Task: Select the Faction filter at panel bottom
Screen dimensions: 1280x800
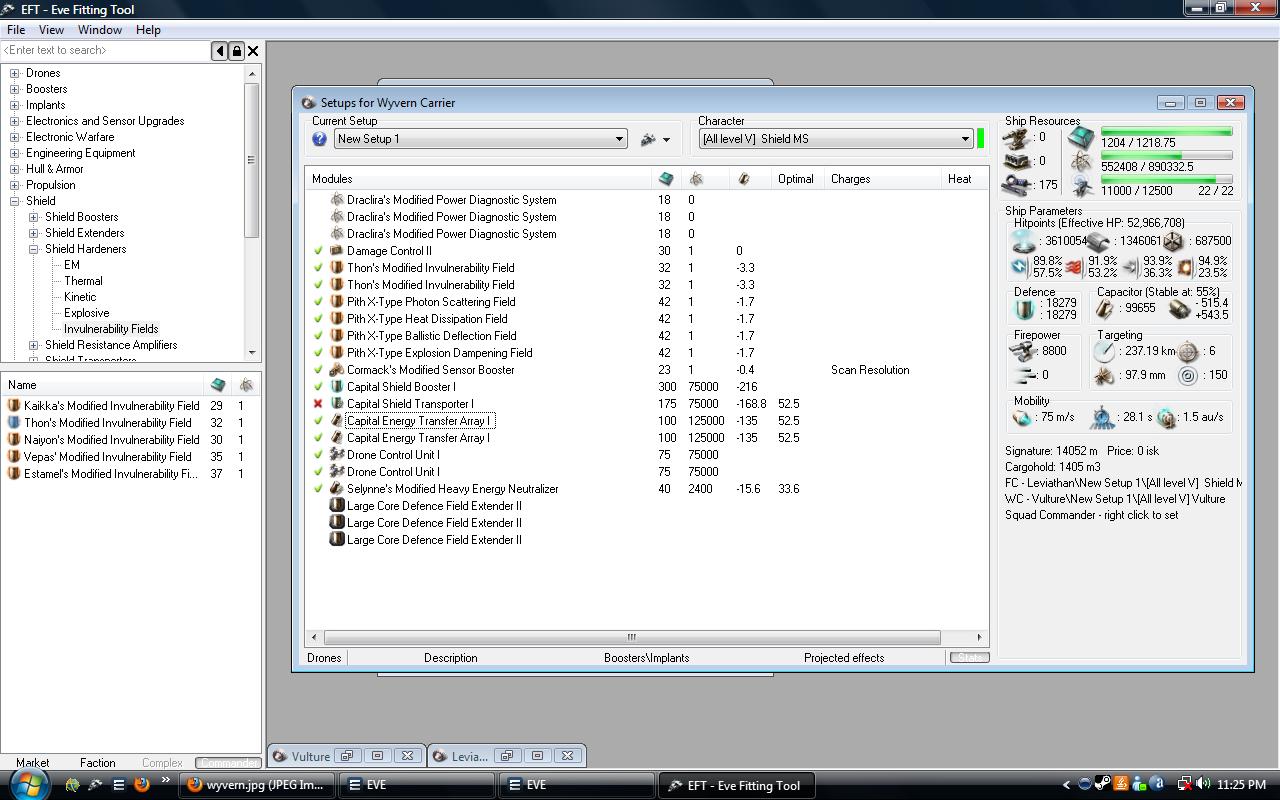Action: [97, 762]
